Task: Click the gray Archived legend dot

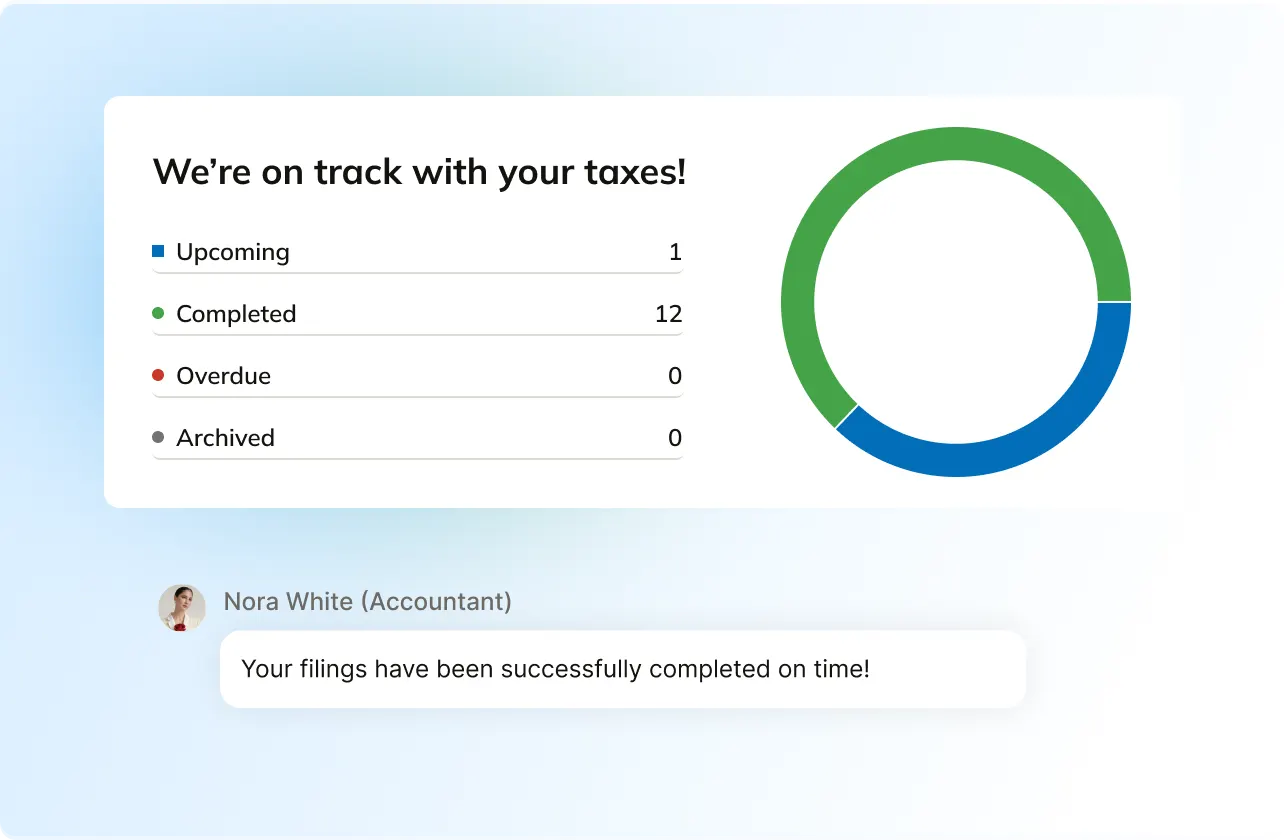Action: (x=158, y=438)
